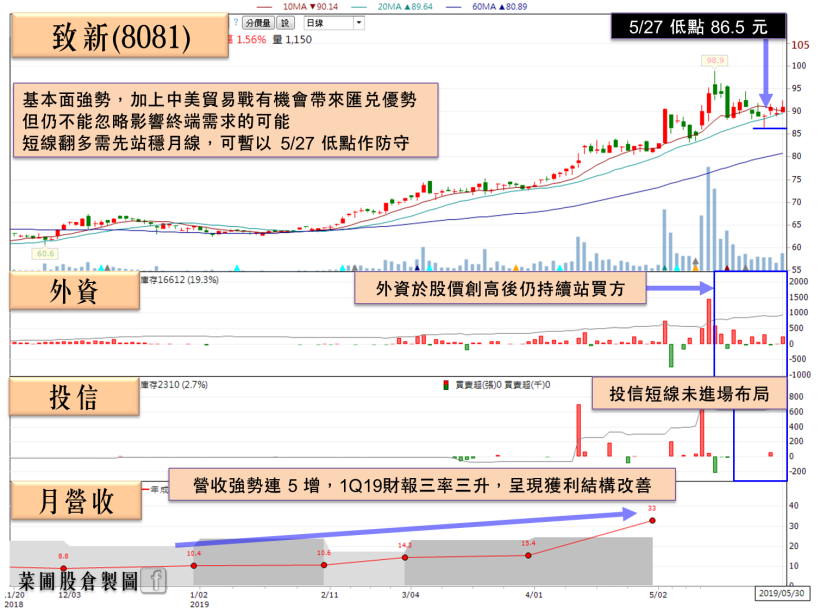Image resolution: width=820 pixels, height=610 pixels.
Task: Select the 14.3 revenue data point
Action: pos(405,558)
